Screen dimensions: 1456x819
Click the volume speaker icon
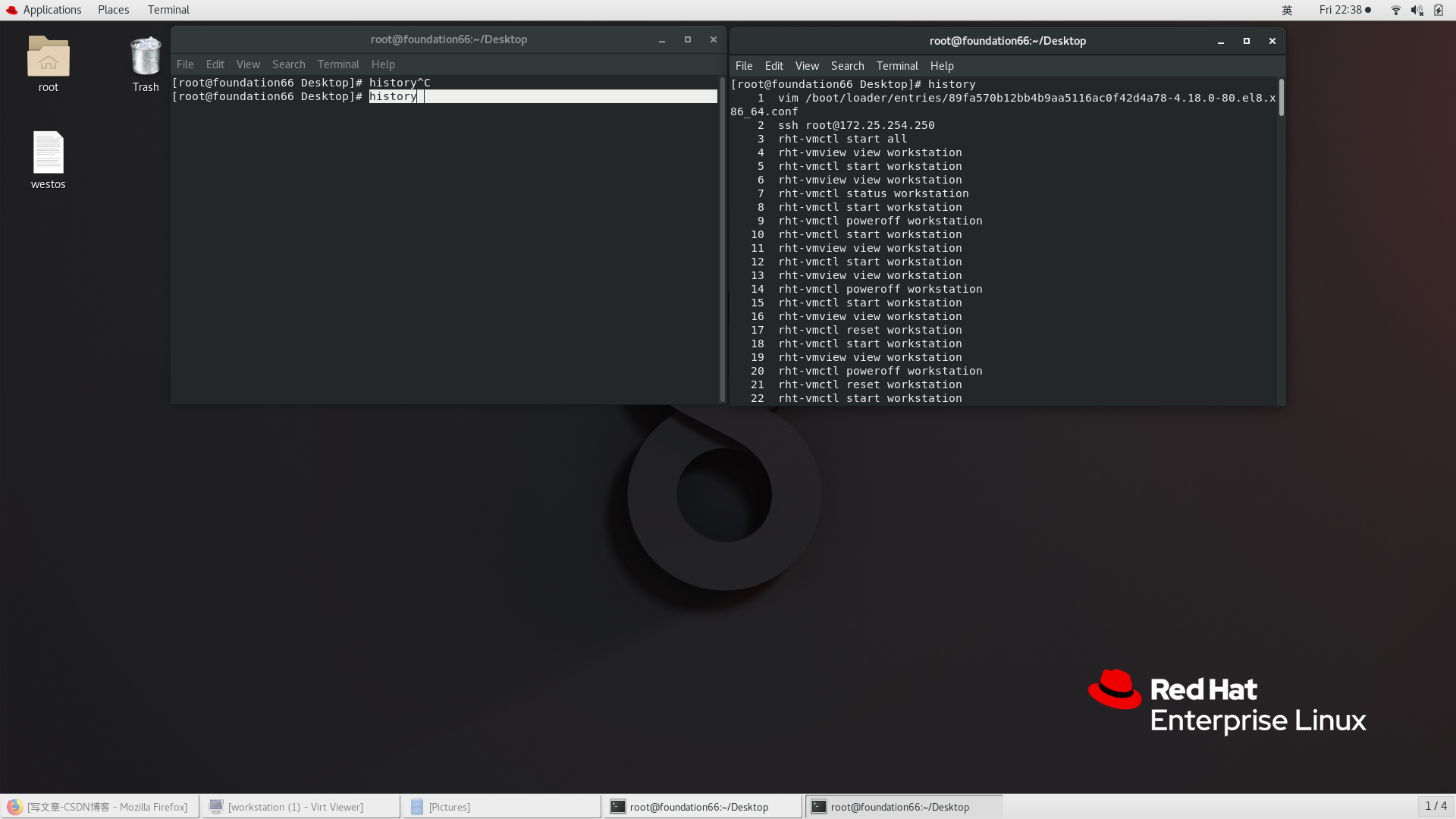point(1416,10)
